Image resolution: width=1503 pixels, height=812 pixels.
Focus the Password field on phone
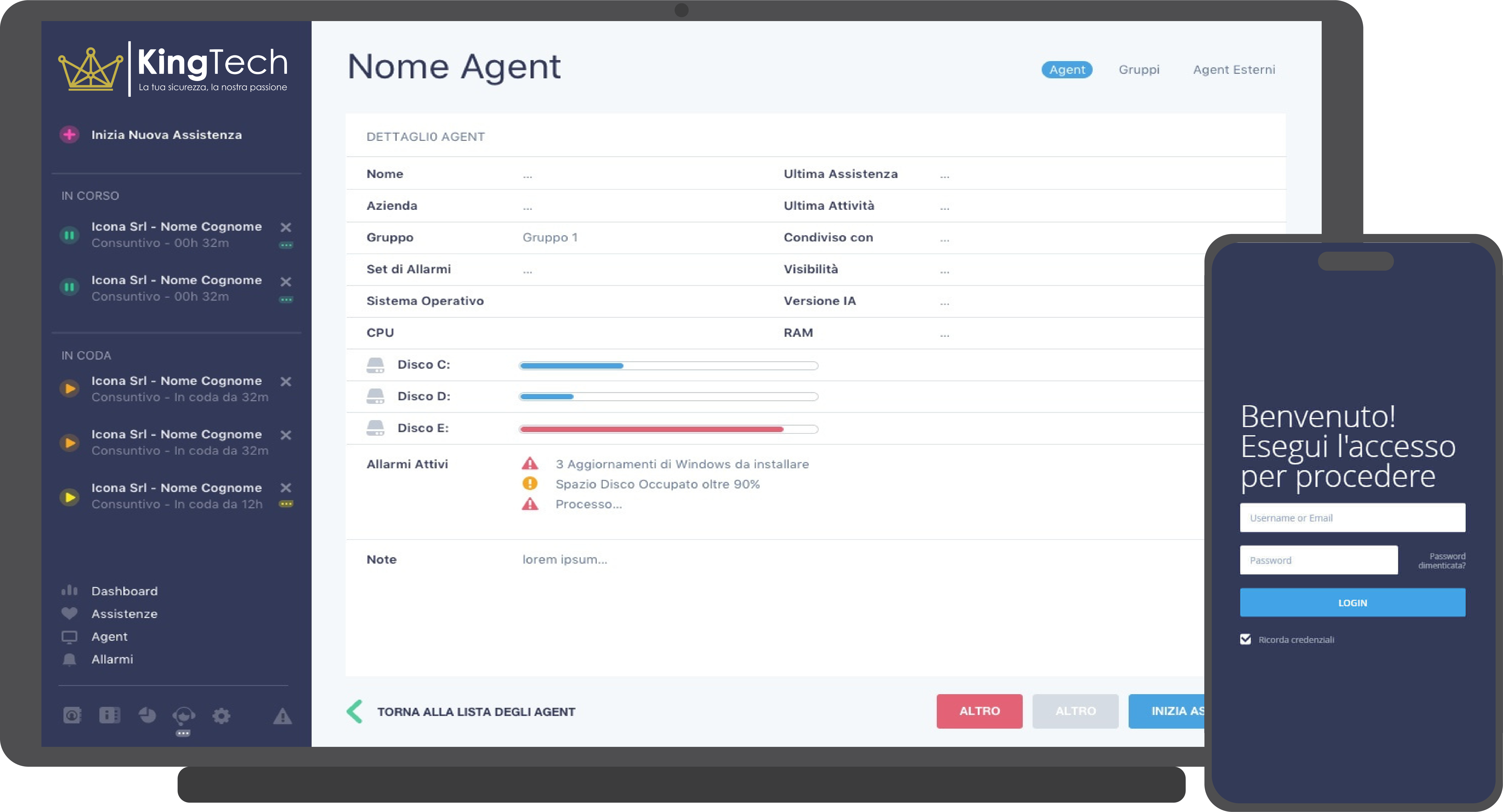pyautogui.click(x=1319, y=560)
